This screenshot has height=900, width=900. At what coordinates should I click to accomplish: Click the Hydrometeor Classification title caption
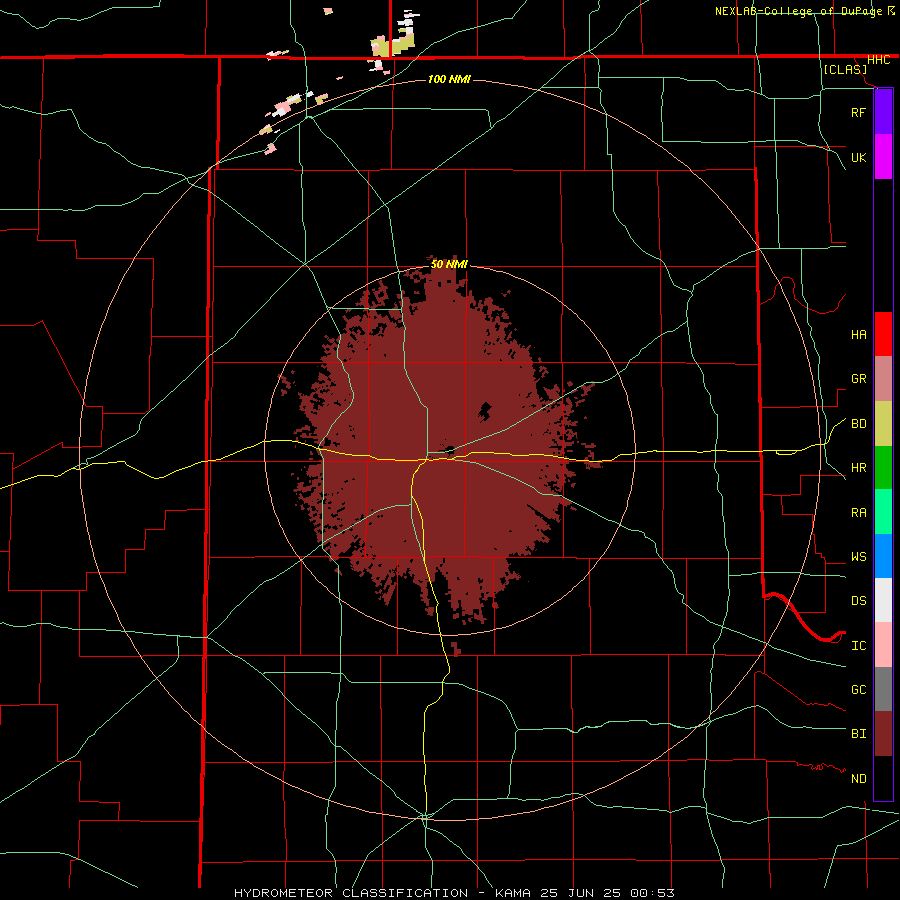tap(454, 893)
